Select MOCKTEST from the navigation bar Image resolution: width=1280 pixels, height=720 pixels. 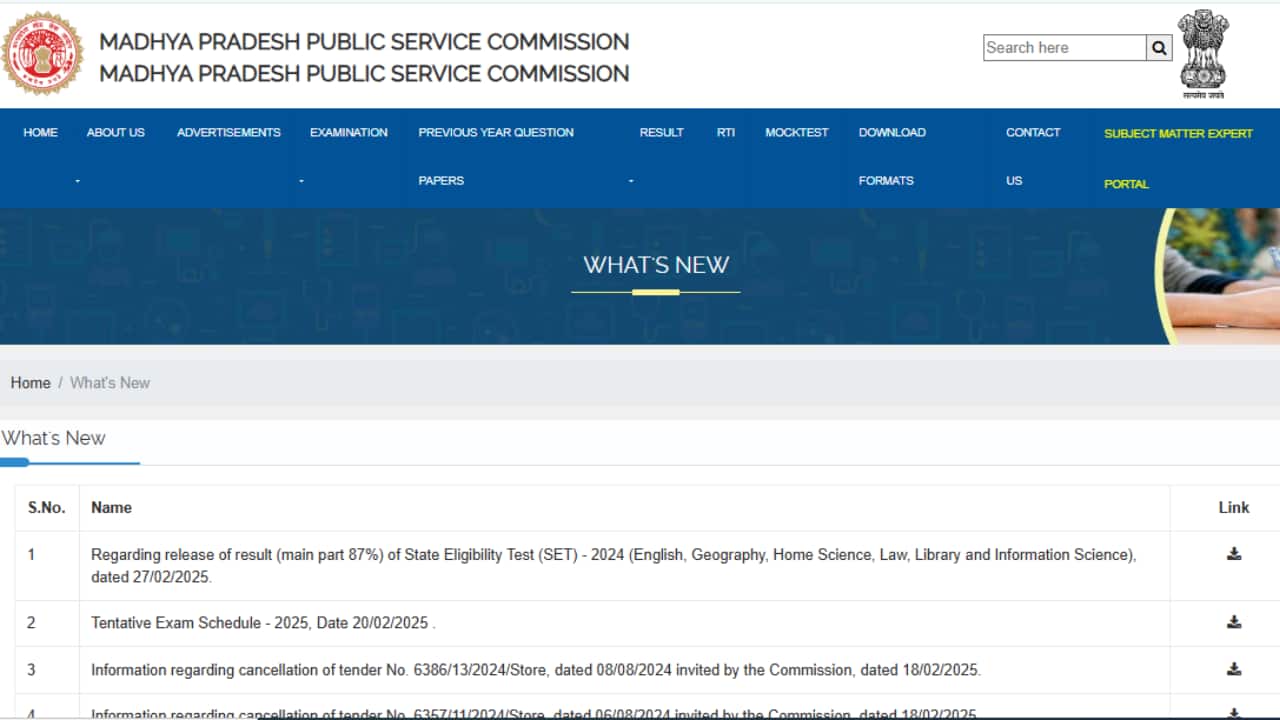pyautogui.click(x=796, y=132)
